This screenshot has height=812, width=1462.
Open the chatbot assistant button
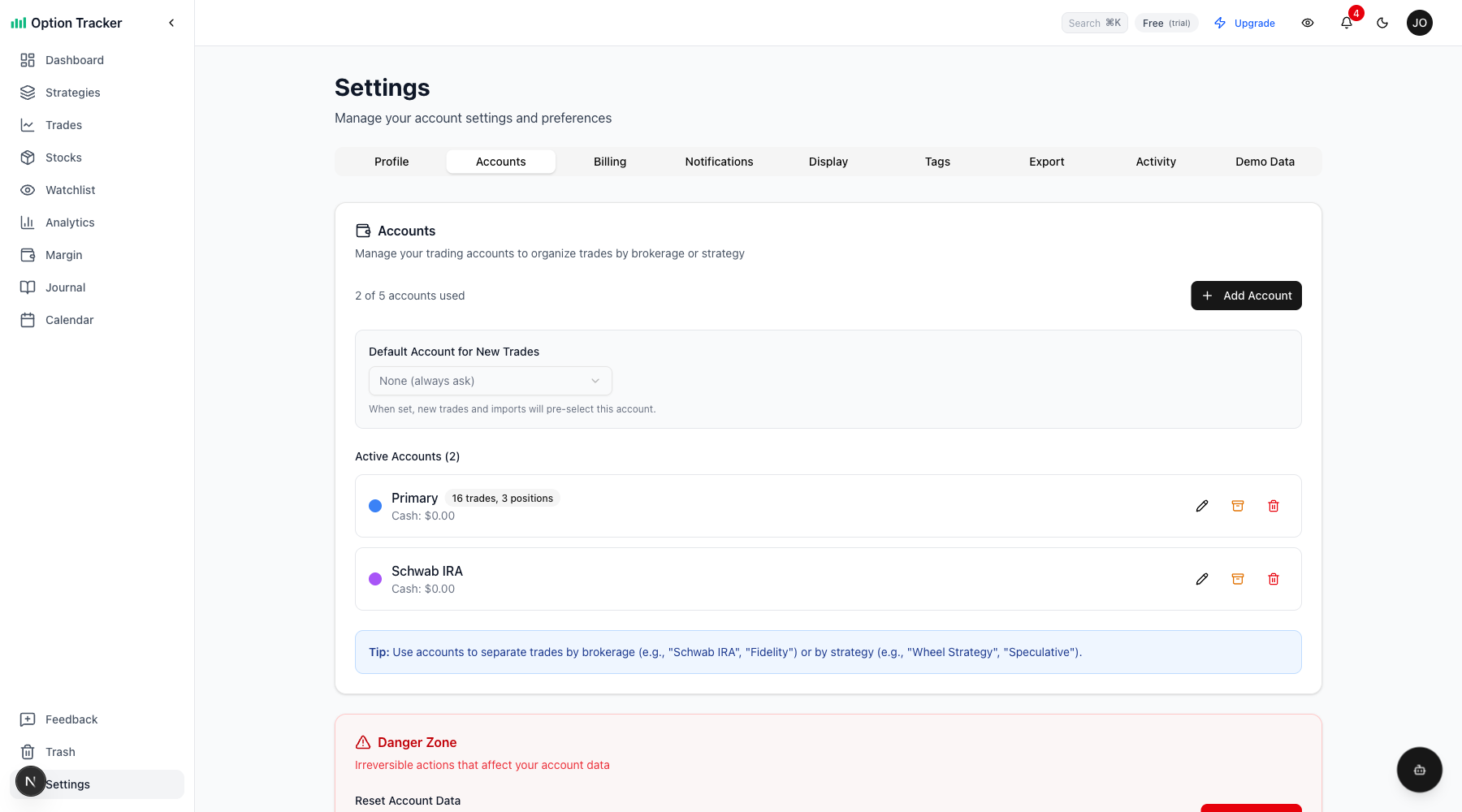pos(1419,770)
